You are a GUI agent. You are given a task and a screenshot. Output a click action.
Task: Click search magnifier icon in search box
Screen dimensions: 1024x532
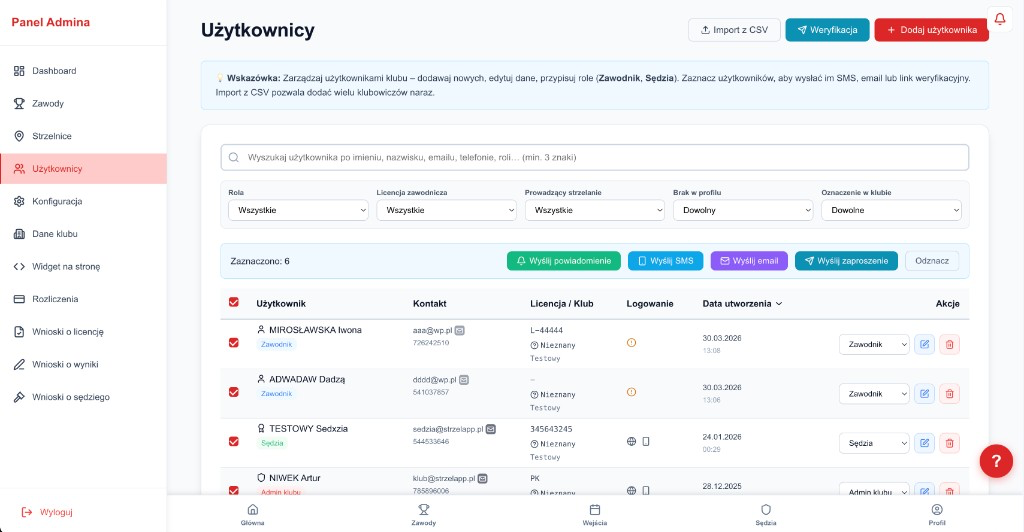pyautogui.click(x=234, y=157)
